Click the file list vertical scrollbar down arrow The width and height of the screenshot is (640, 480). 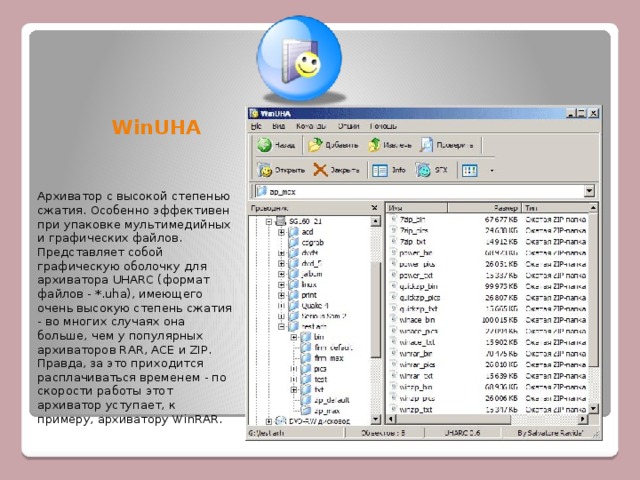[594, 408]
